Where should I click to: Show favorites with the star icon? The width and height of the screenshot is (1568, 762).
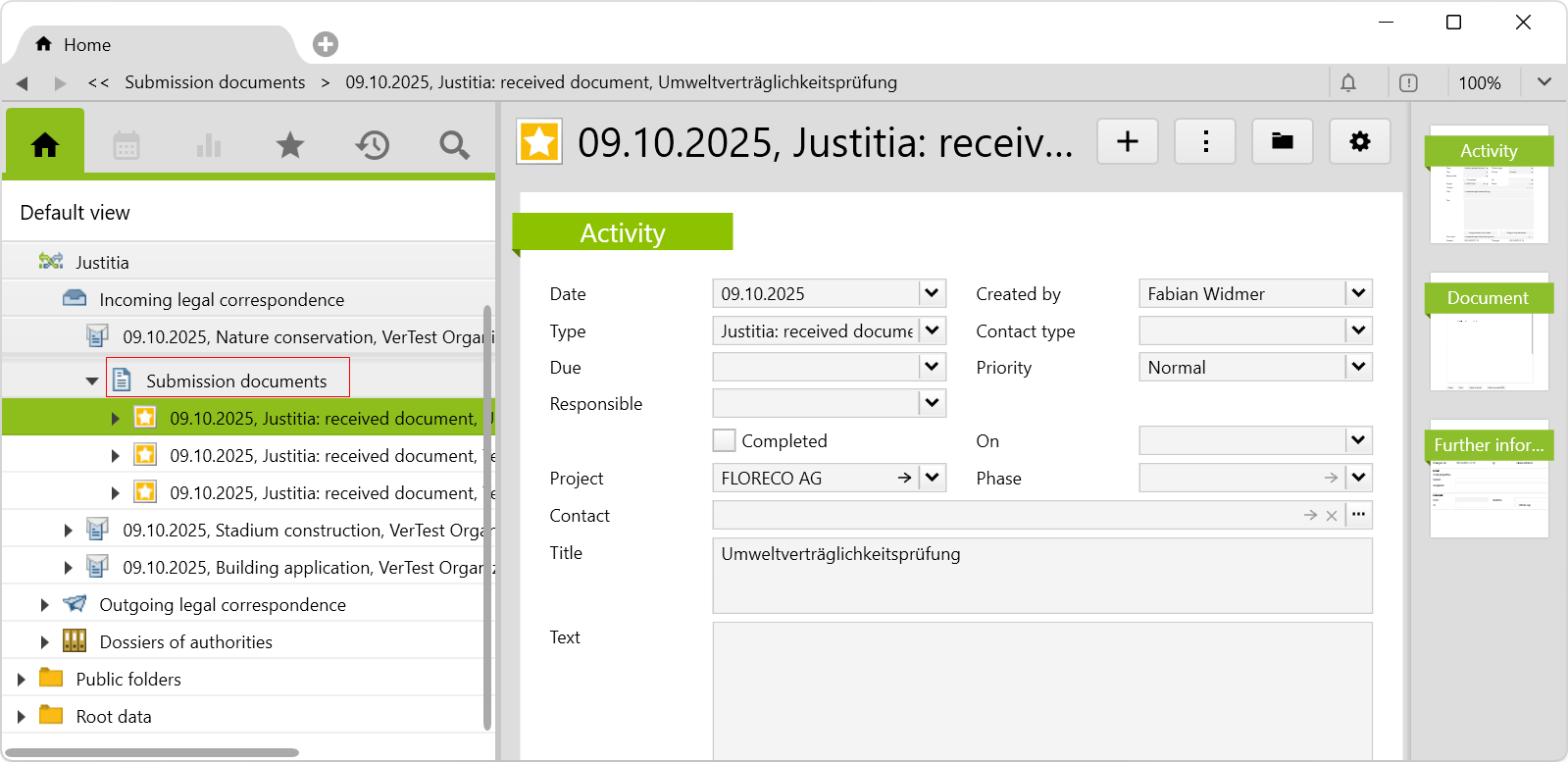coord(290,145)
